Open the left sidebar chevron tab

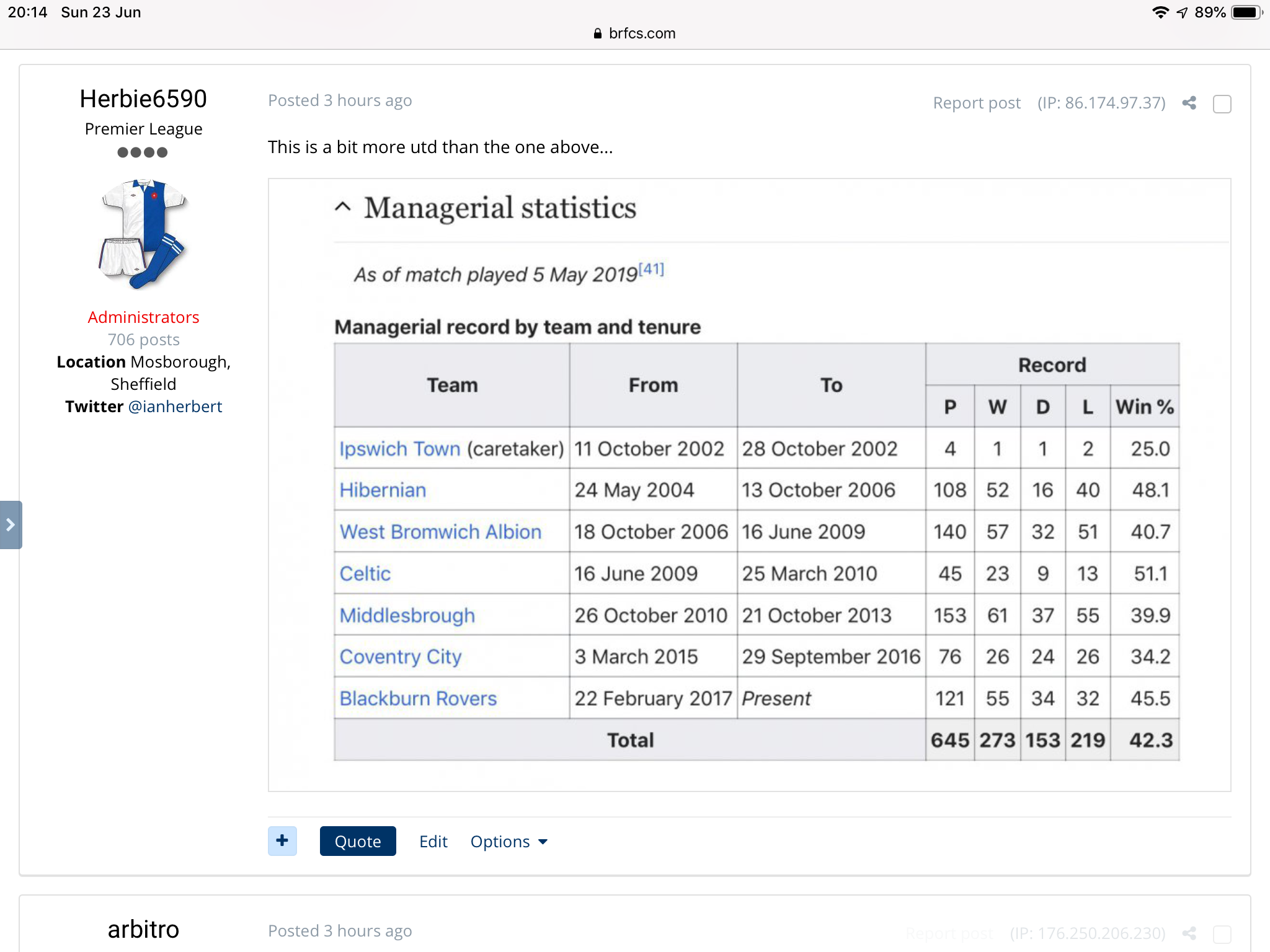click(x=11, y=525)
